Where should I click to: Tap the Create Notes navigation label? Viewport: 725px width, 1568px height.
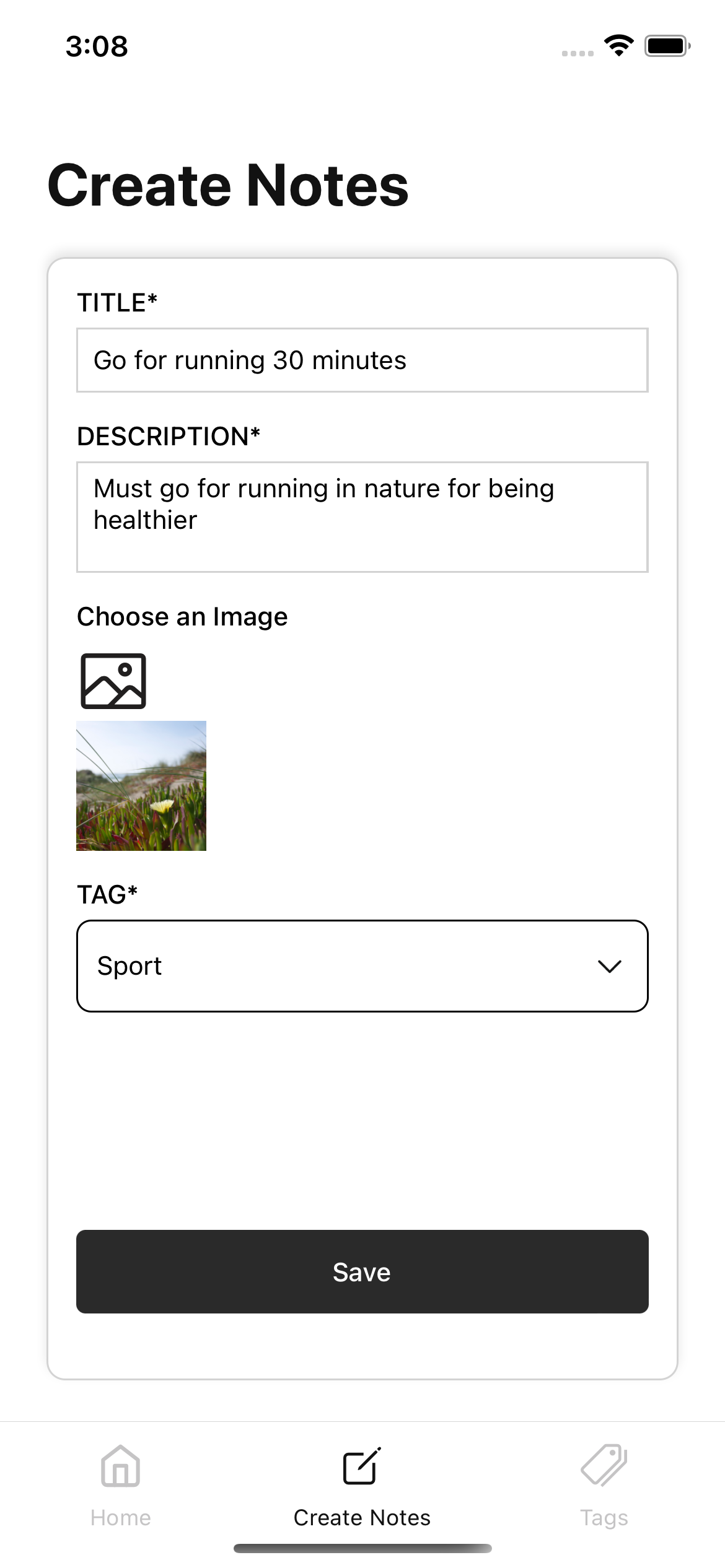click(x=361, y=1517)
